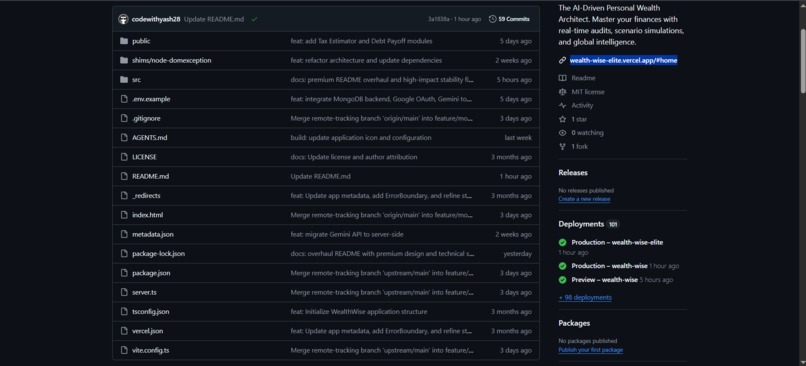Click the file icon beside LICENSE

(x=123, y=157)
